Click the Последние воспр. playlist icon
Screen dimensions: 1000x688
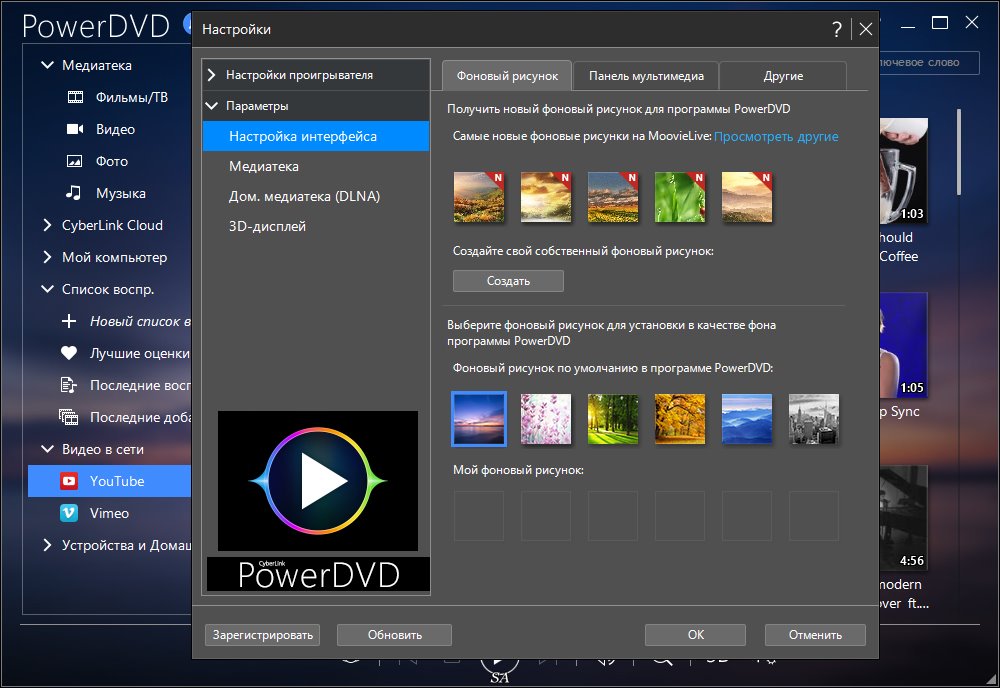click(68, 384)
